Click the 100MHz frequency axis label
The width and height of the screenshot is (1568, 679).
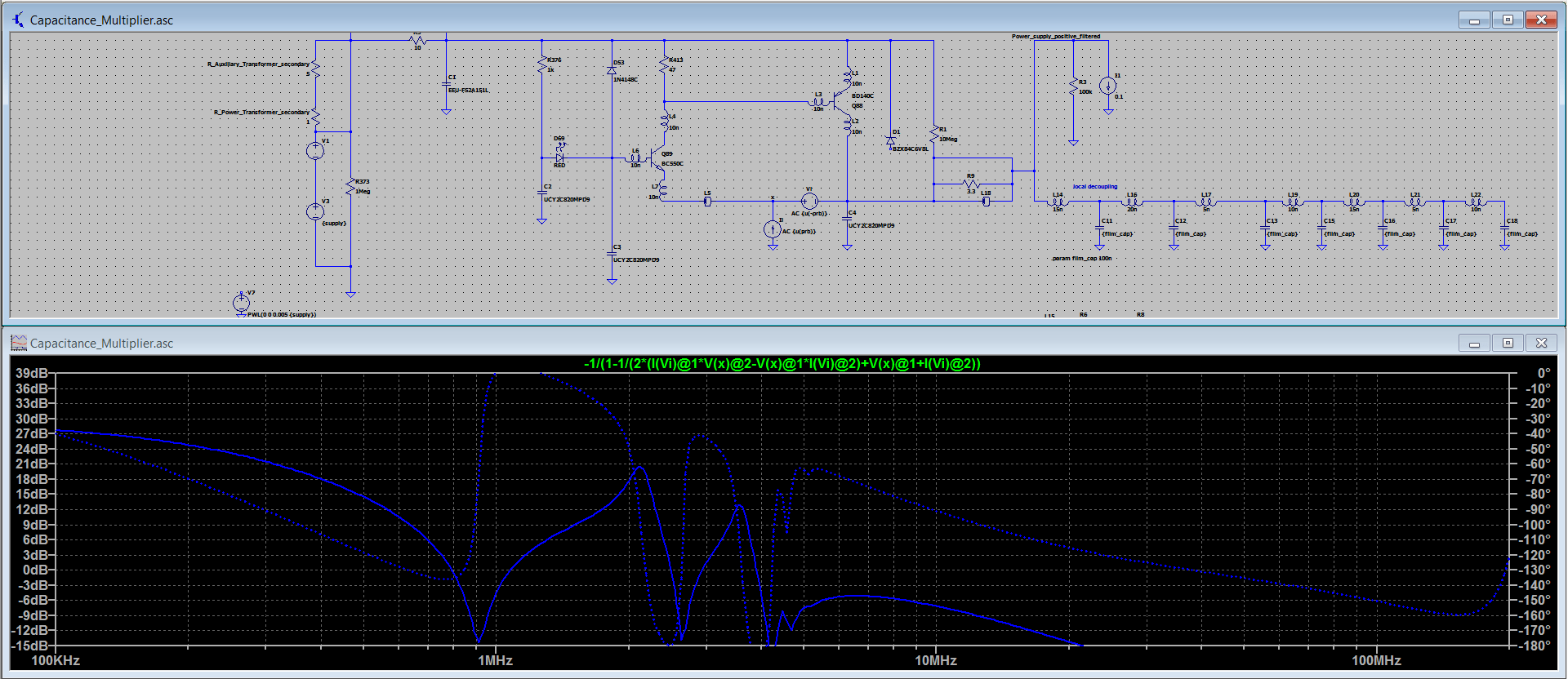pos(1376,660)
